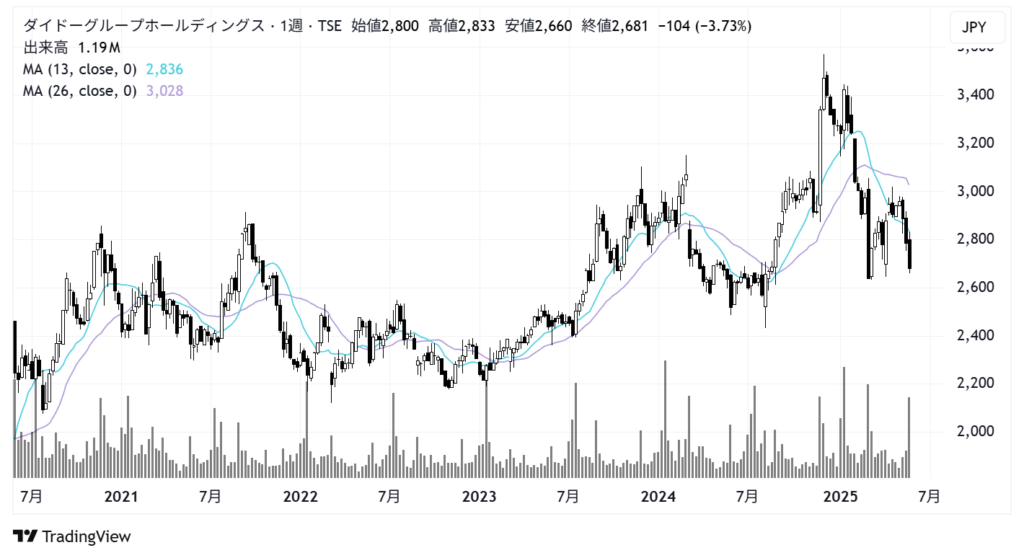The width and height of the screenshot is (1024, 558).
Task: Click the MA 26 value 3,028
Action: point(165,91)
